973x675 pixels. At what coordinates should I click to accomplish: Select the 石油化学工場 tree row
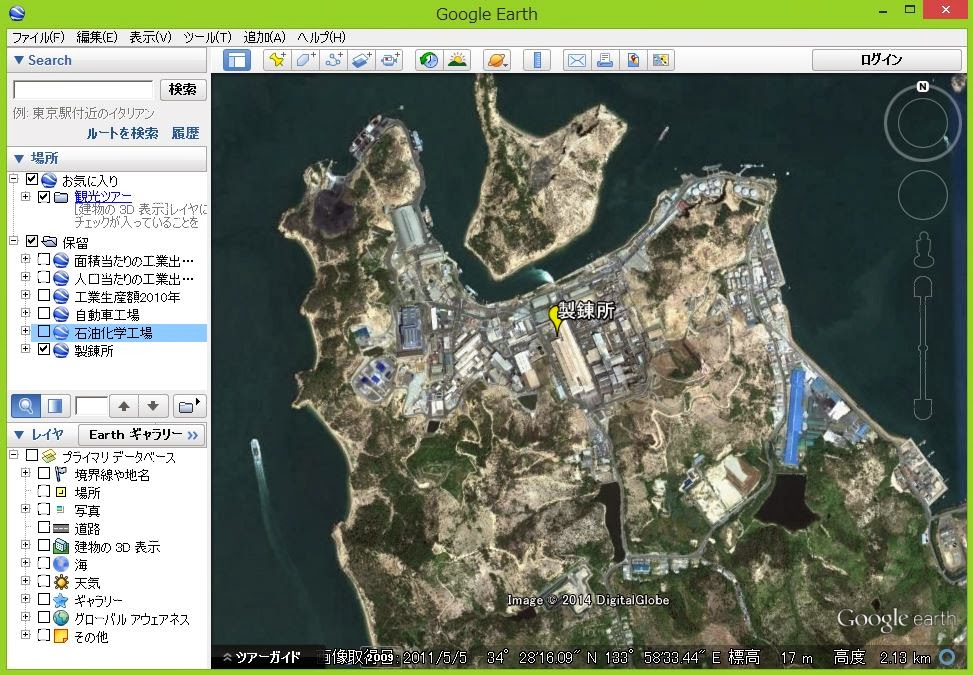click(x=119, y=333)
